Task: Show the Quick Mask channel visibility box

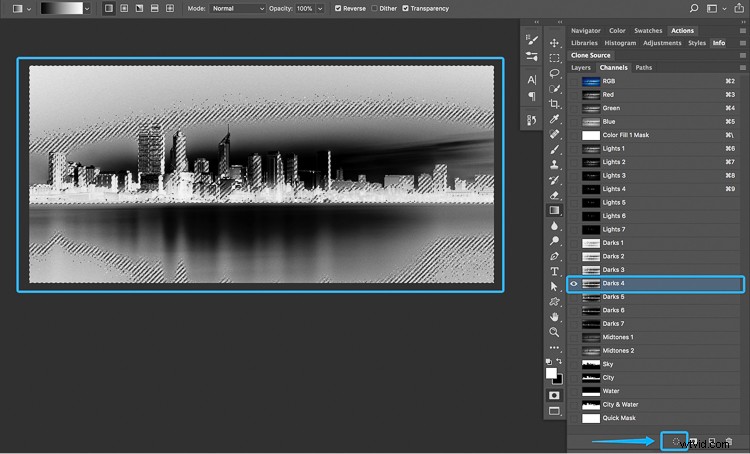Action: [x=574, y=419]
